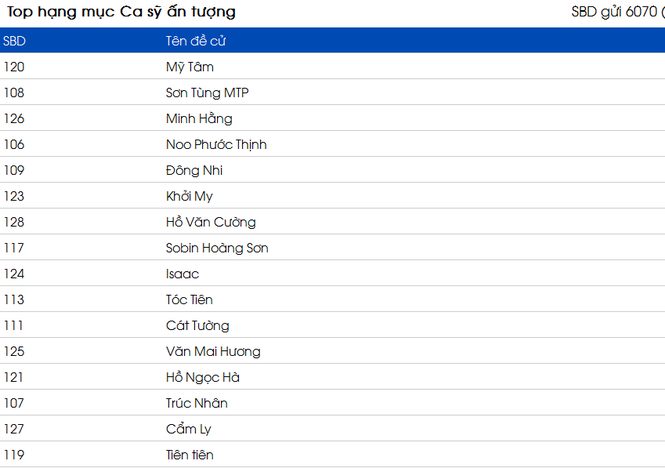
Task: Choose Noo Phước Thịnh from nominees
Action: pos(216,145)
